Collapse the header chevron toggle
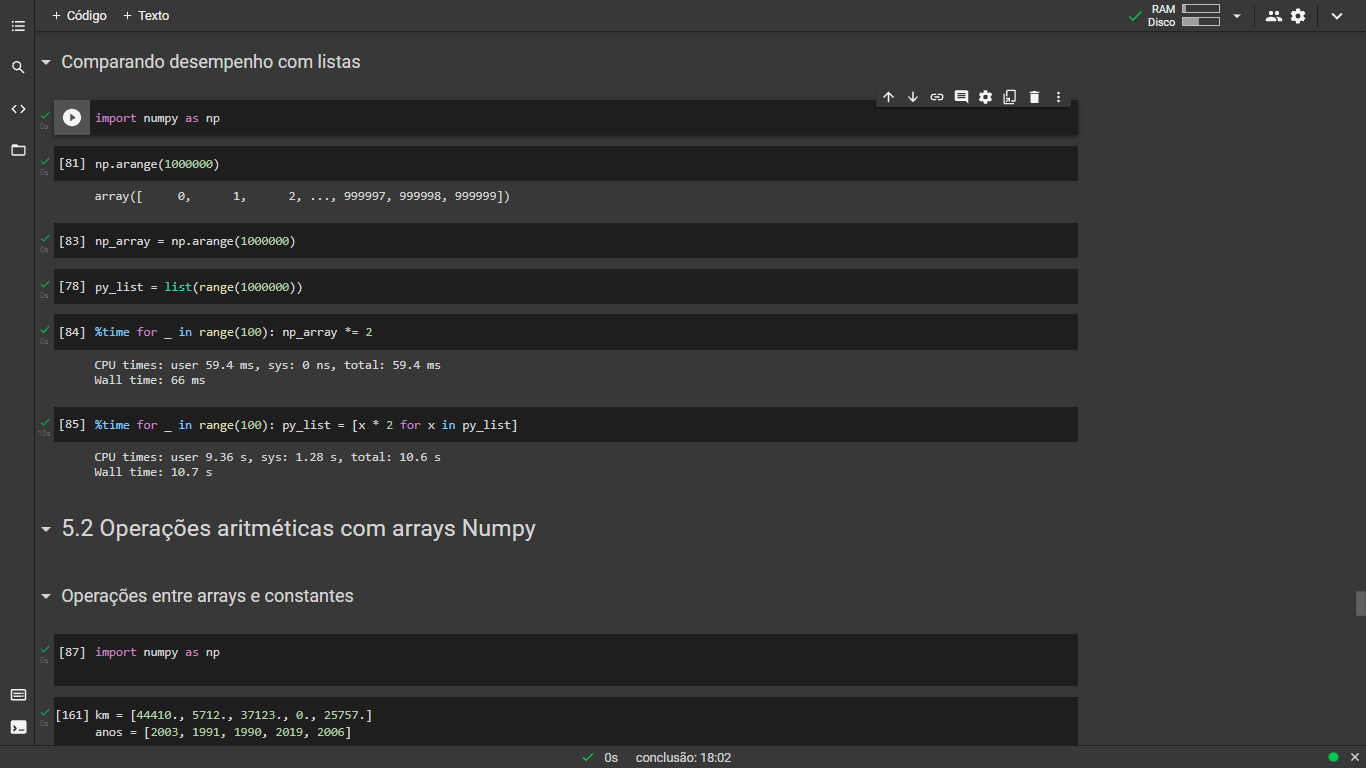 [1337, 16]
